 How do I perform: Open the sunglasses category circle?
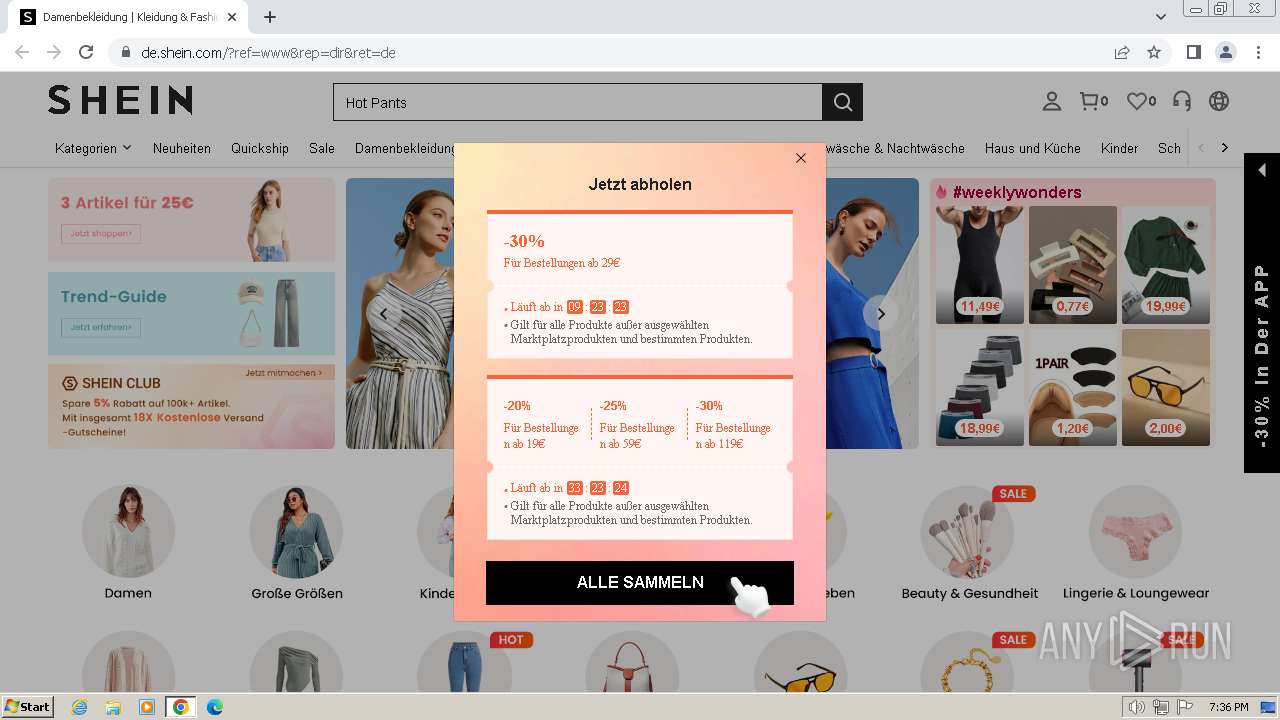tap(800, 662)
